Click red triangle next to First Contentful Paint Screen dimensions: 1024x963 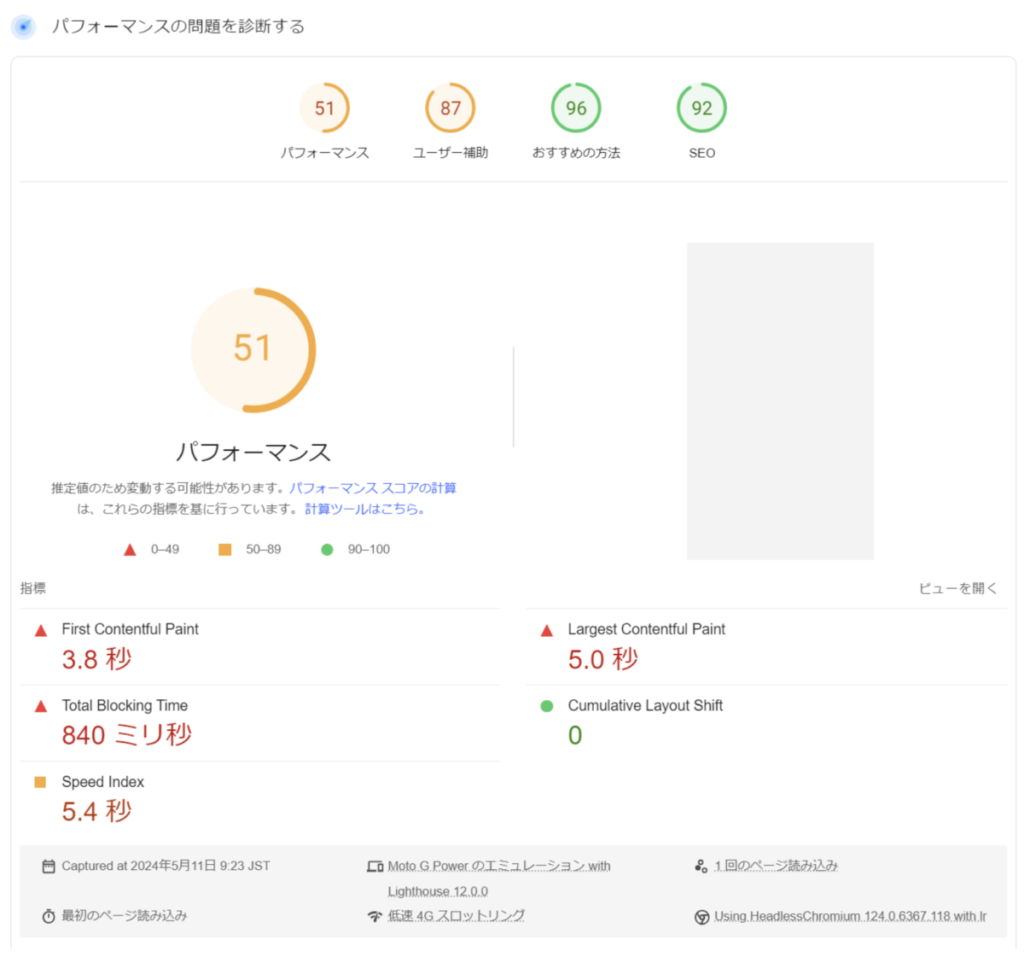click(x=41, y=630)
